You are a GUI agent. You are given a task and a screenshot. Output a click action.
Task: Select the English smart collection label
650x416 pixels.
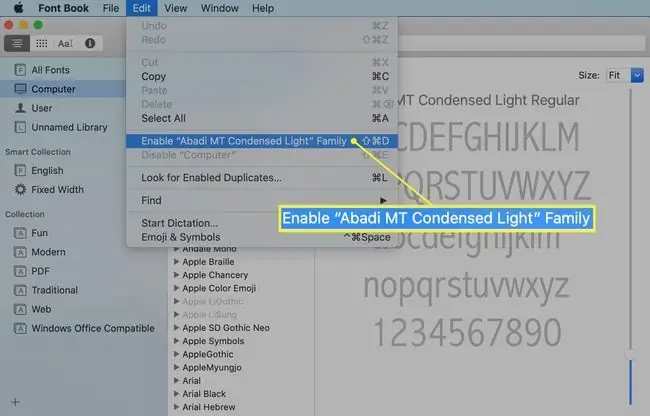point(47,171)
